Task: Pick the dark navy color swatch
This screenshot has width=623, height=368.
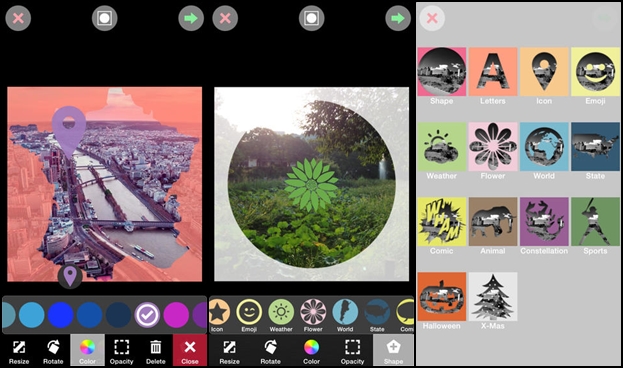Action: [x=118, y=315]
